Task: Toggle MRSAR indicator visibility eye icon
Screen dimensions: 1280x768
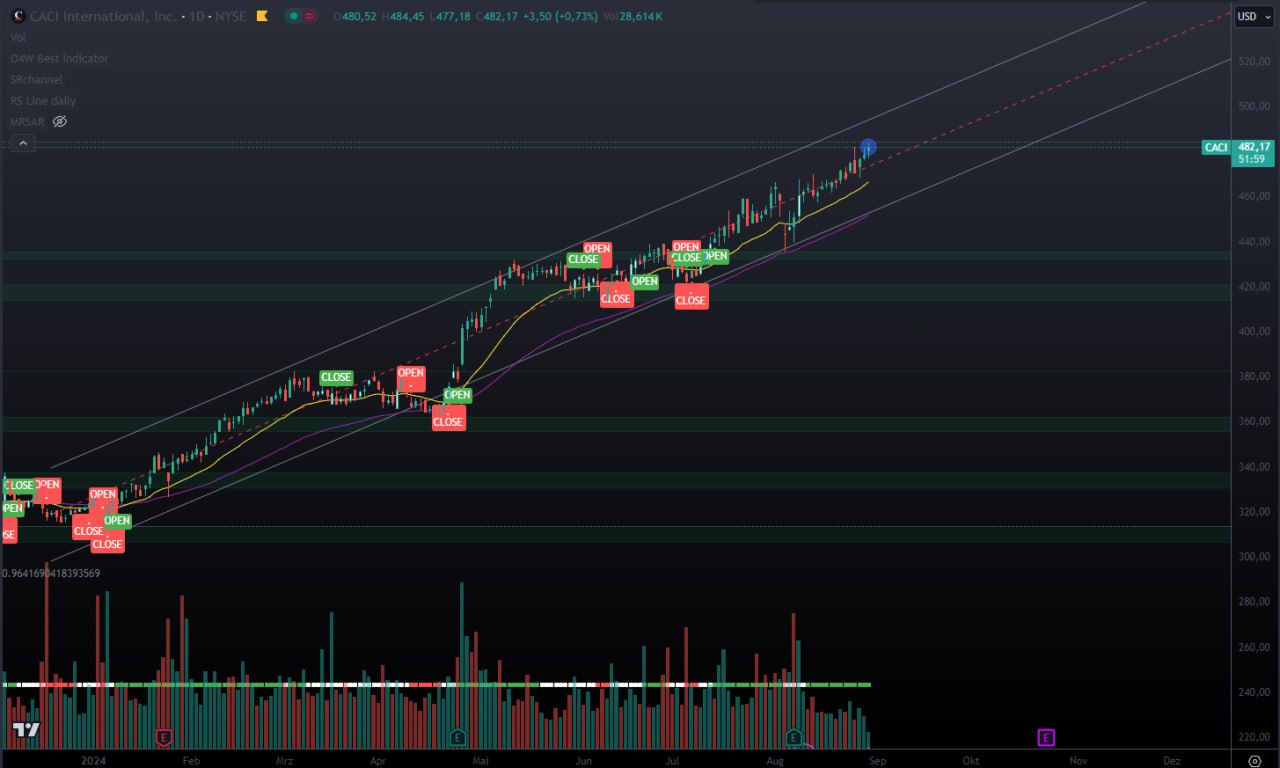Action: [60, 122]
